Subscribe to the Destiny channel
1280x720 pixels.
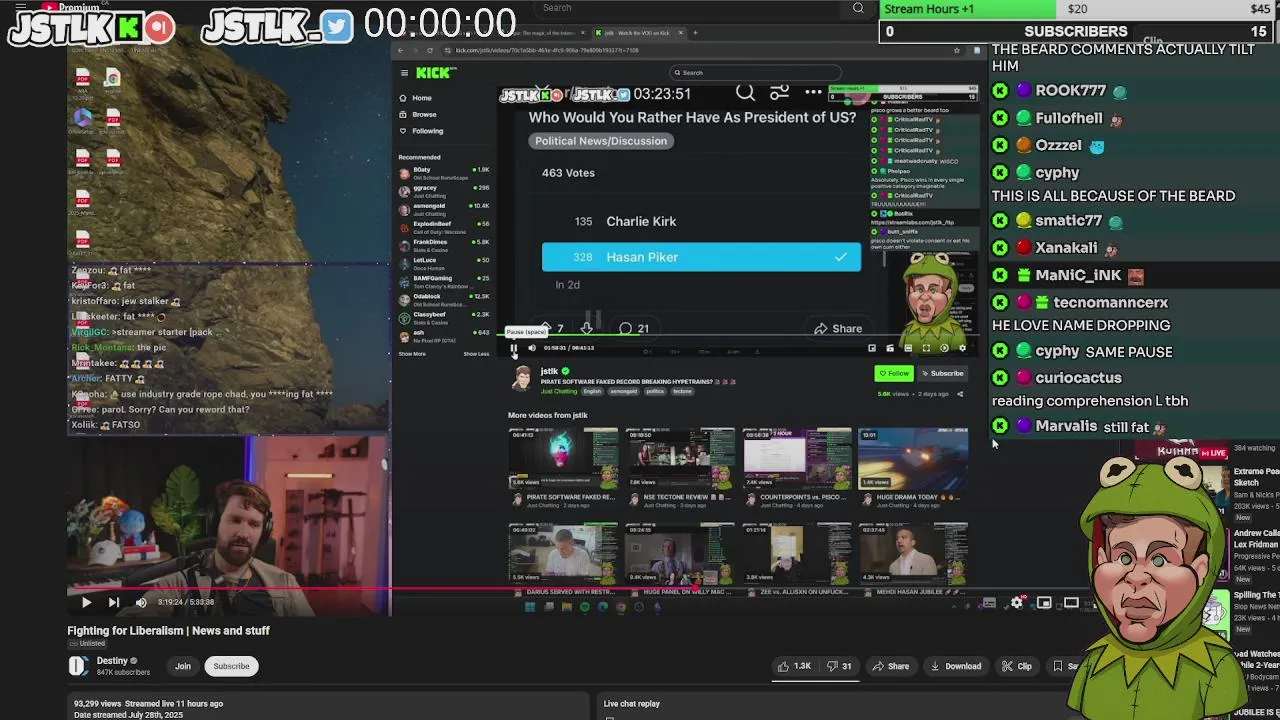pyautogui.click(x=231, y=666)
